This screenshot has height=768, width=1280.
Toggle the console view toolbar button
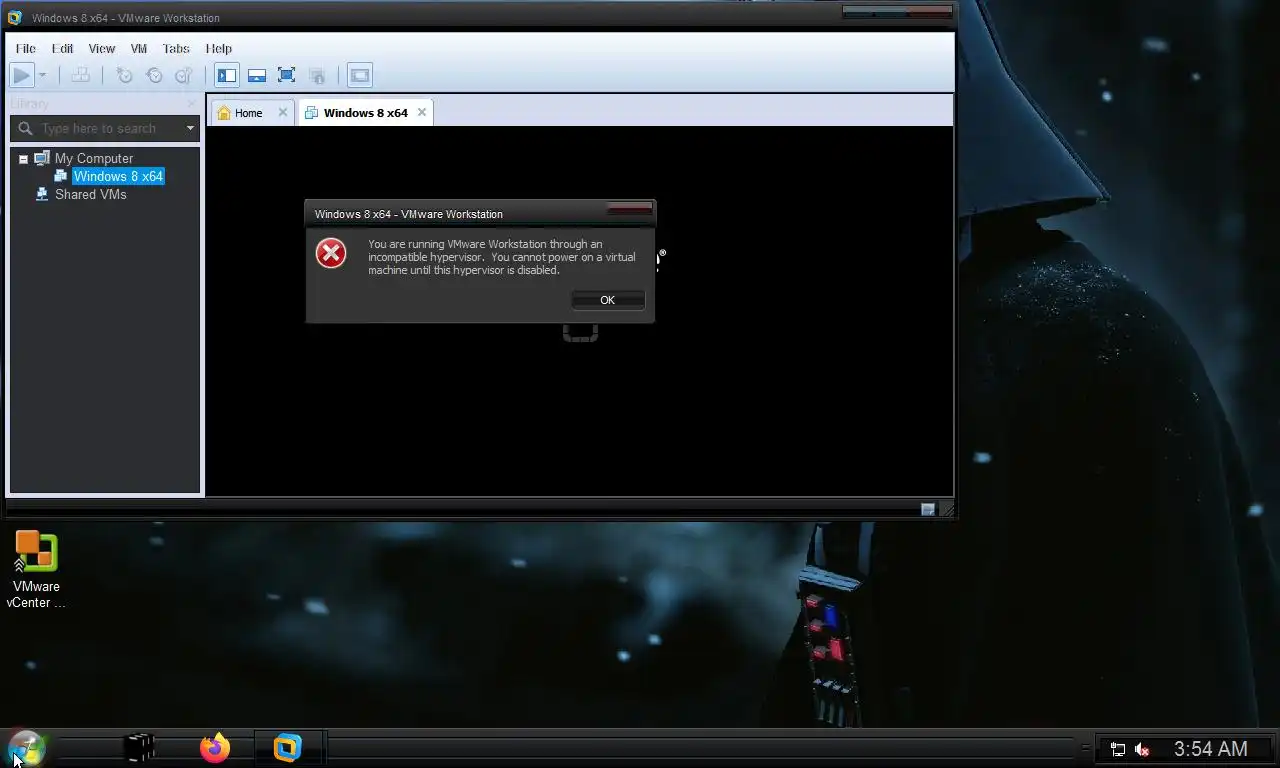pyautogui.click(x=360, y=75)
